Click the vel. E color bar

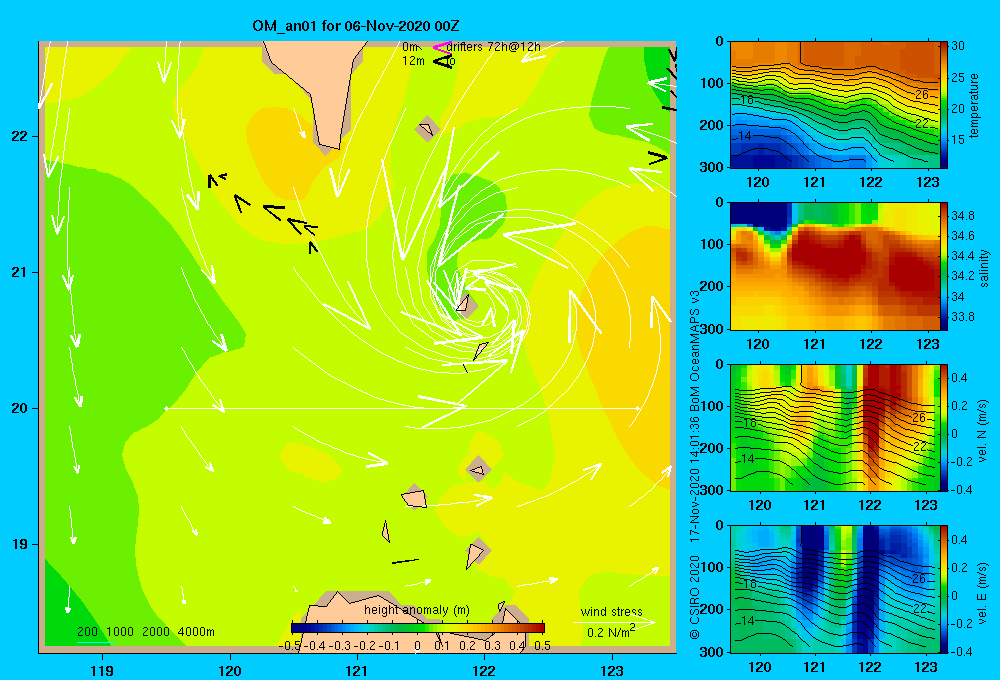click(944, 589)
